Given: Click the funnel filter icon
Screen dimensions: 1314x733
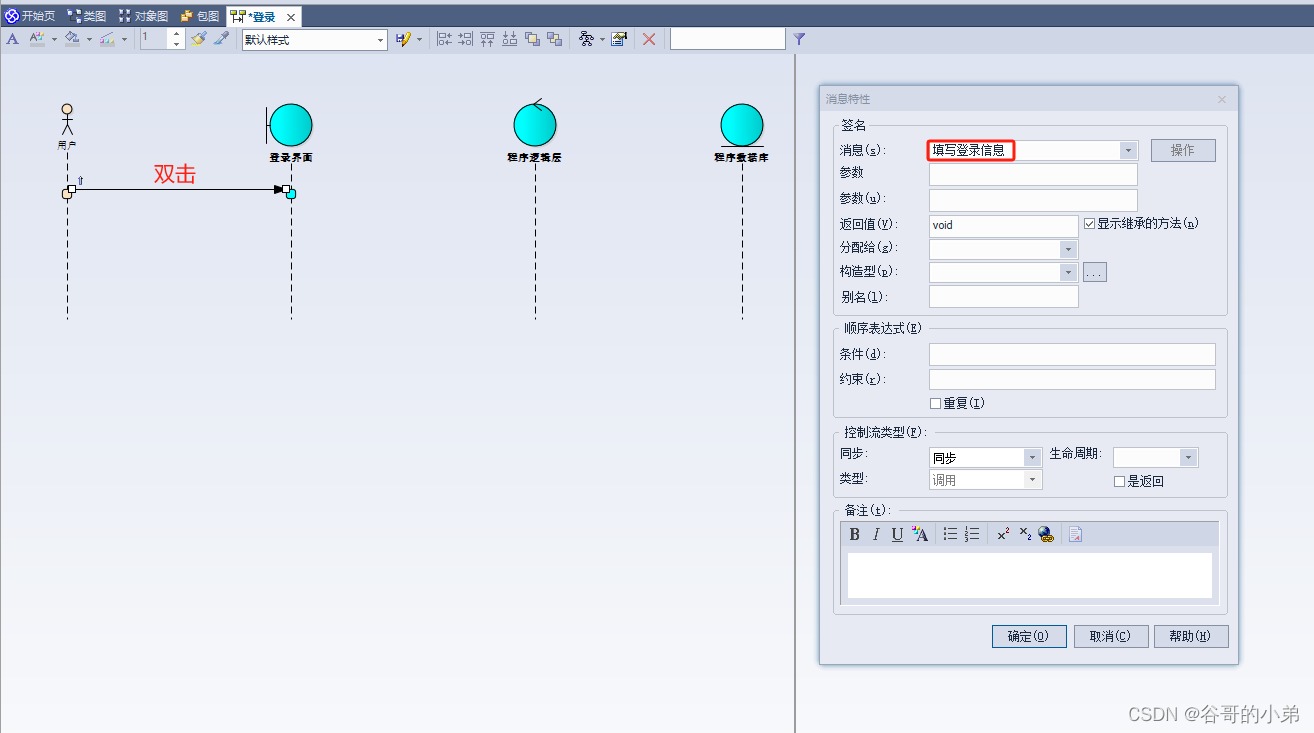Looking at the screenshot, I should (799, 39).
